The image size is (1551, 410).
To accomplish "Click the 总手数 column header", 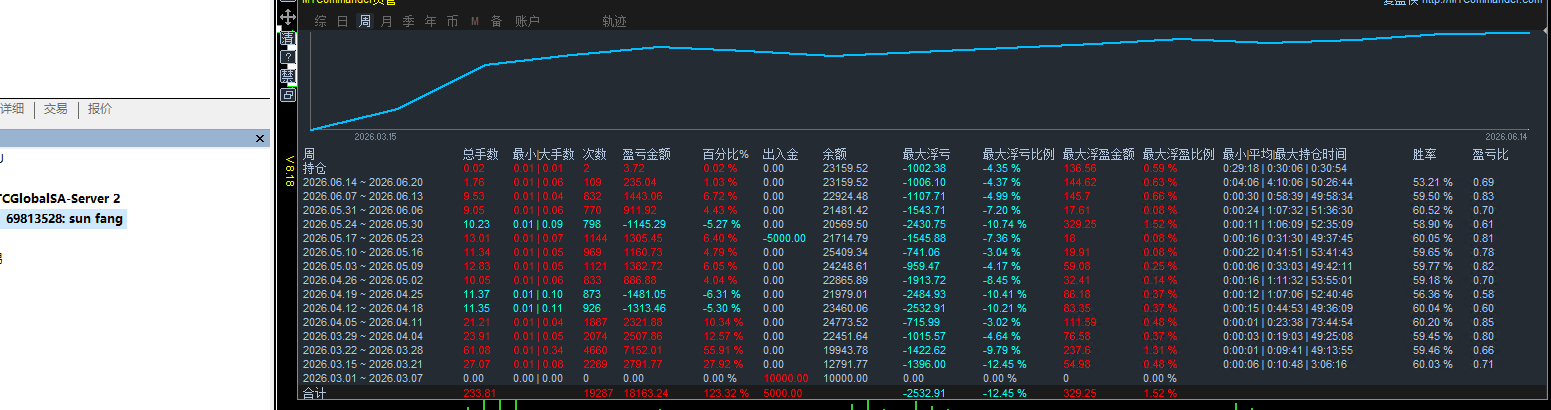I will pos(480,154).
